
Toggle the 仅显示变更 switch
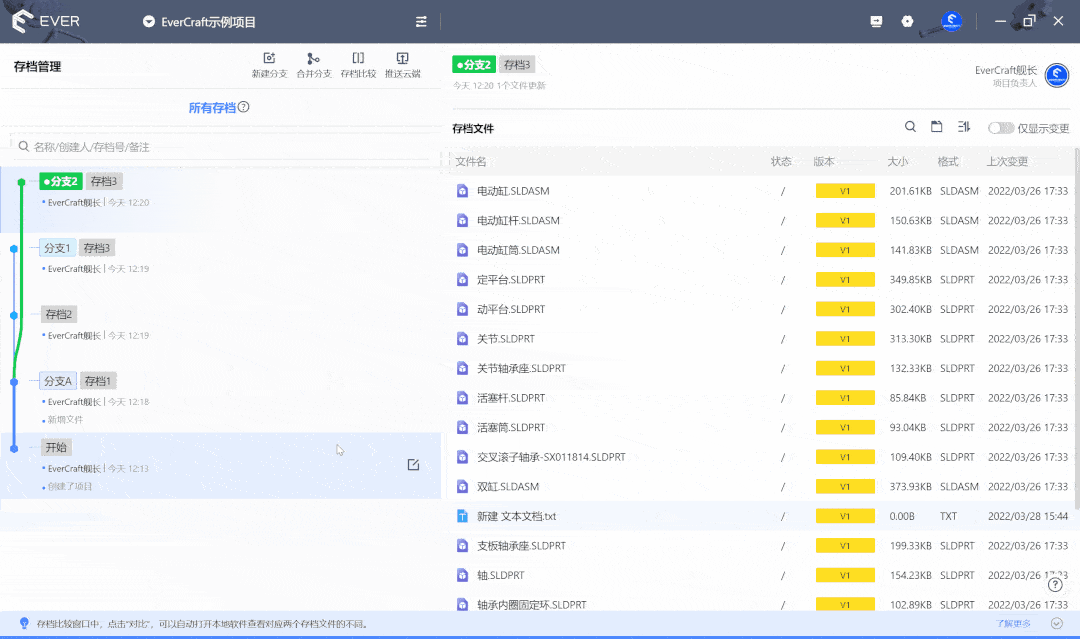tap(1001, 128)
